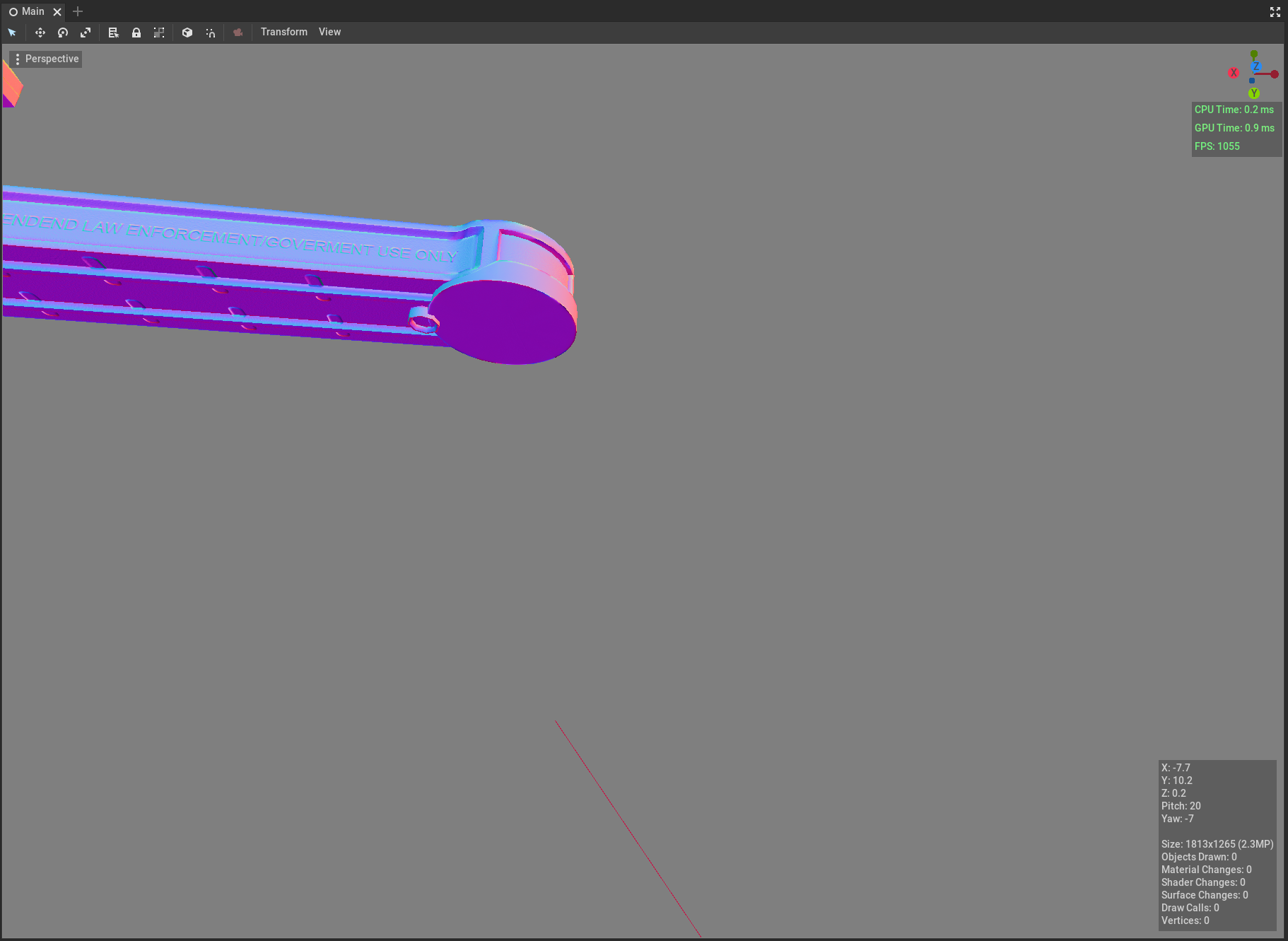Image resolution: width=1288 pixels, height=941 pixels.
Task: Click the green Z axis of the navigation gizmo
Action: 1254,54
